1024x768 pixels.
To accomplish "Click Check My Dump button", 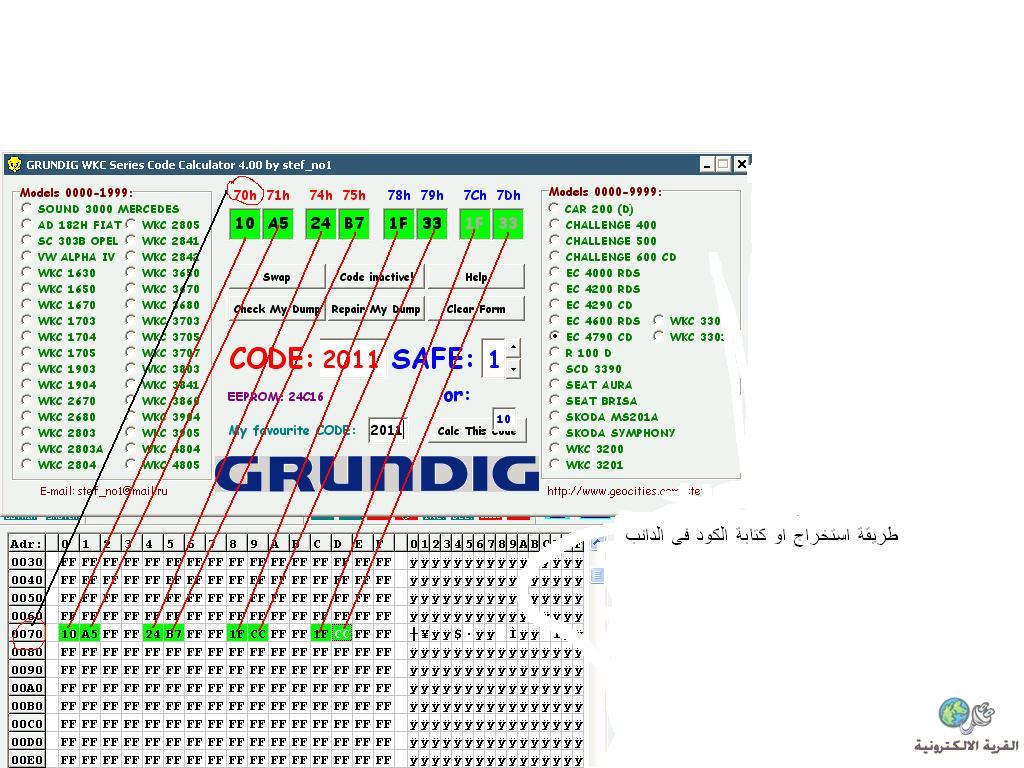I will click(x=277, y=309).
